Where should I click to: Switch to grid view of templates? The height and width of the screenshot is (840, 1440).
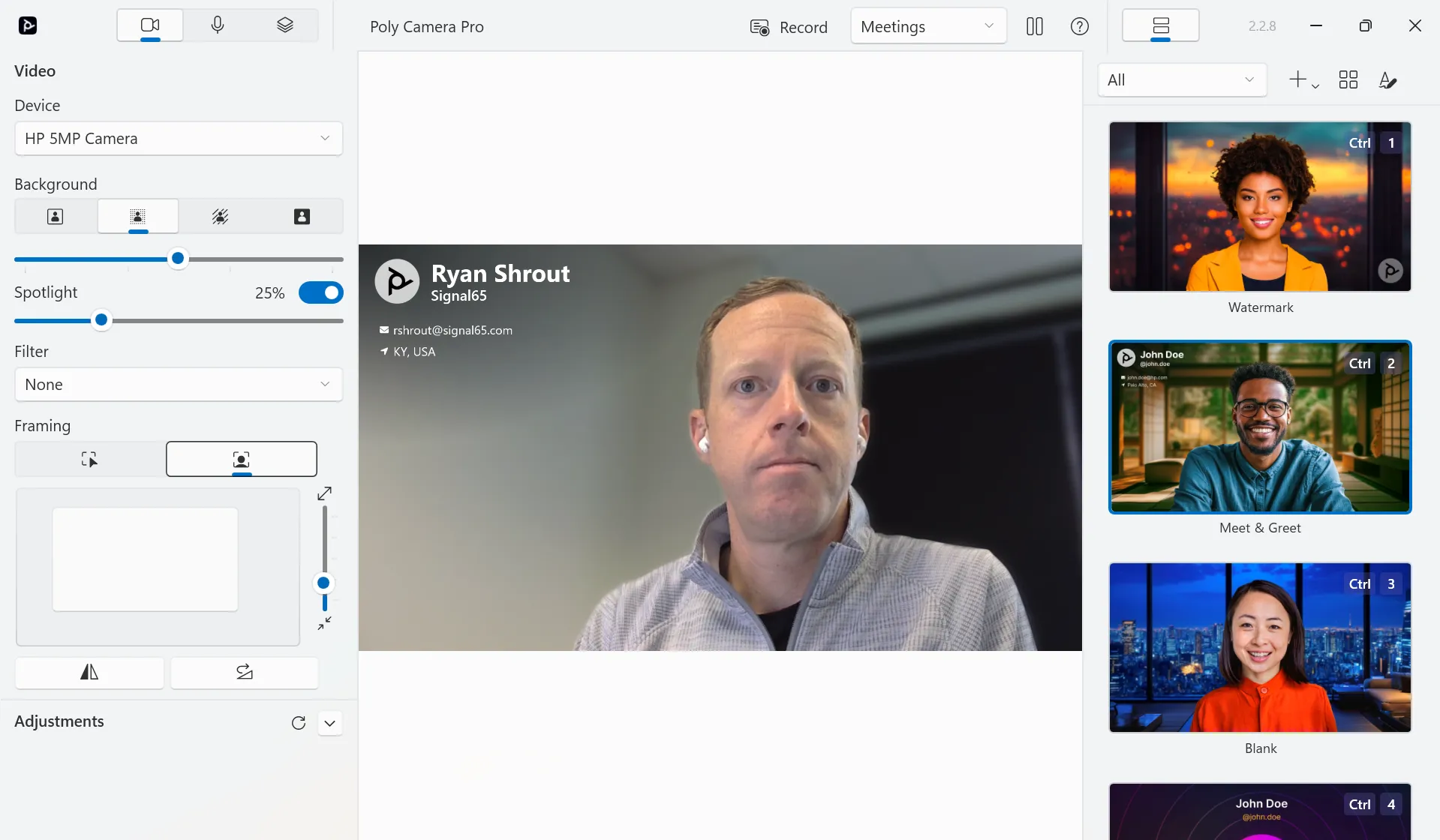[x=1348, y=79]
